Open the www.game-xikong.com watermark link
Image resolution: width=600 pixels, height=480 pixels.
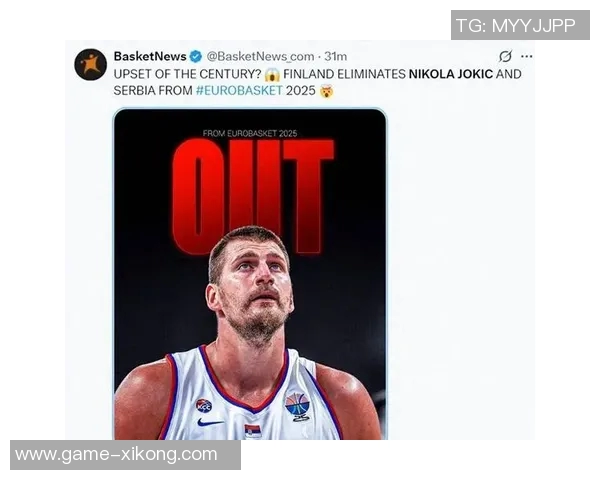click(x=126, y=455)
